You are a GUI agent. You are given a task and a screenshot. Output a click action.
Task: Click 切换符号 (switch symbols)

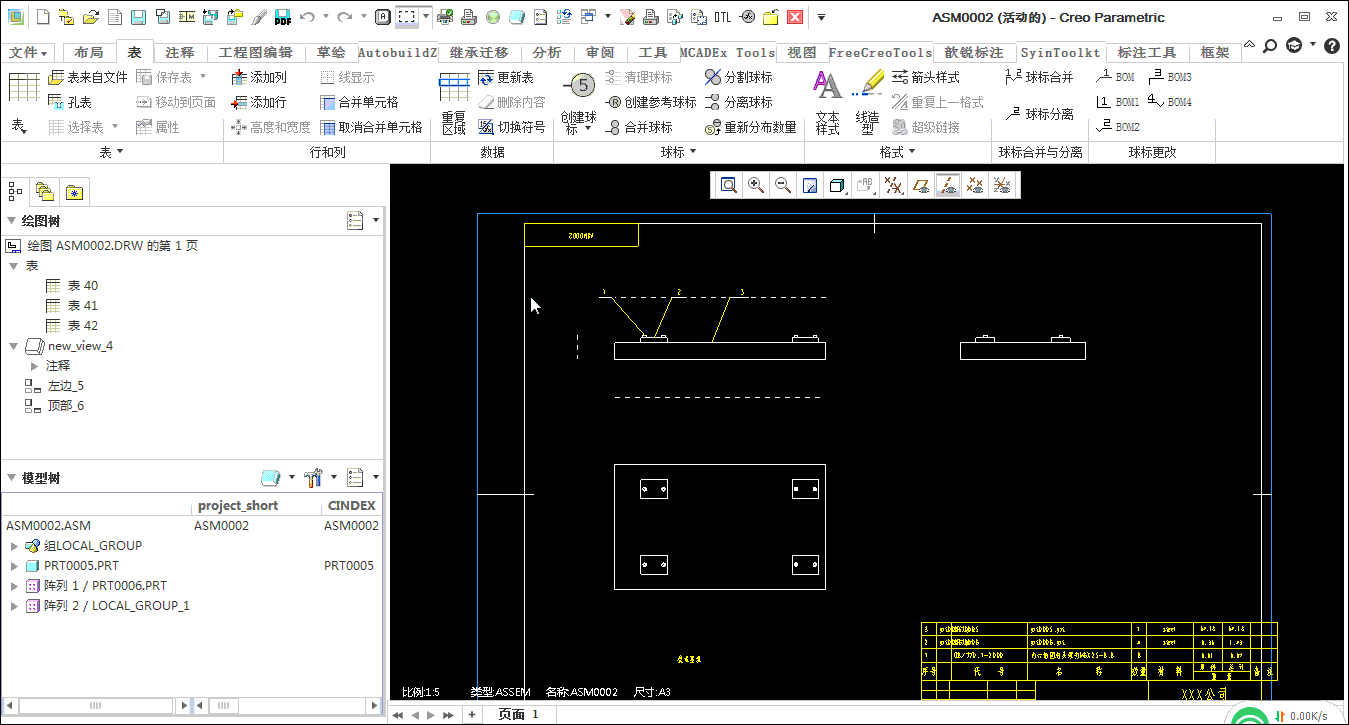coord(512,127)
